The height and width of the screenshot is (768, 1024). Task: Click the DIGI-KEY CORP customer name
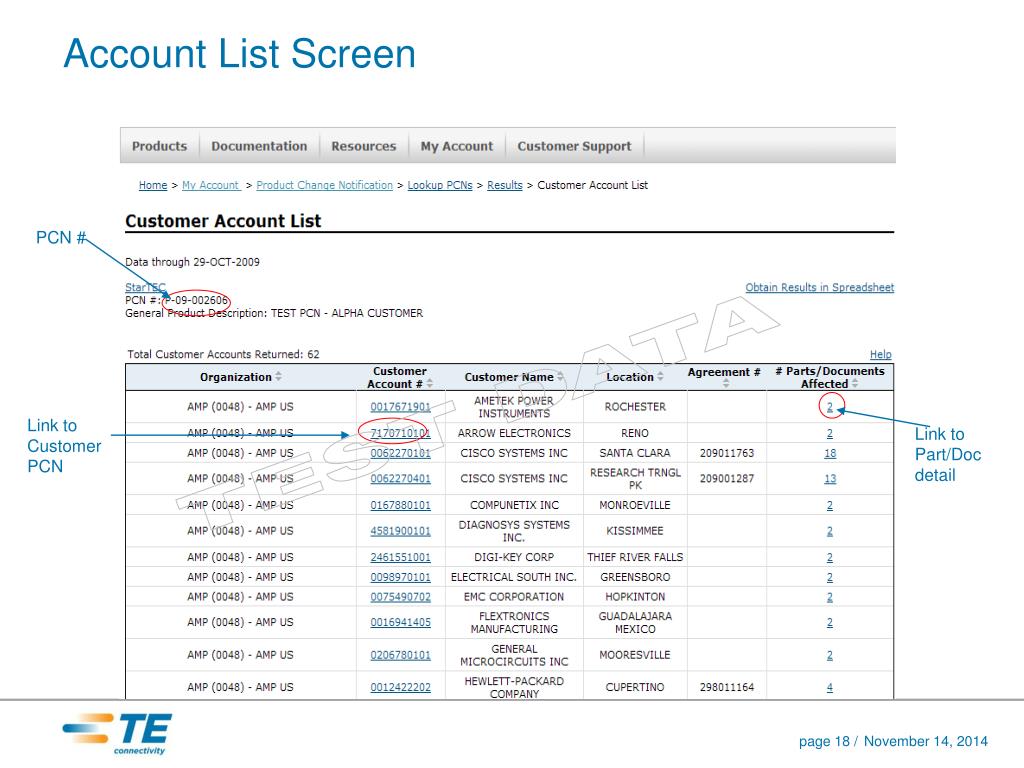click(514, 558)
